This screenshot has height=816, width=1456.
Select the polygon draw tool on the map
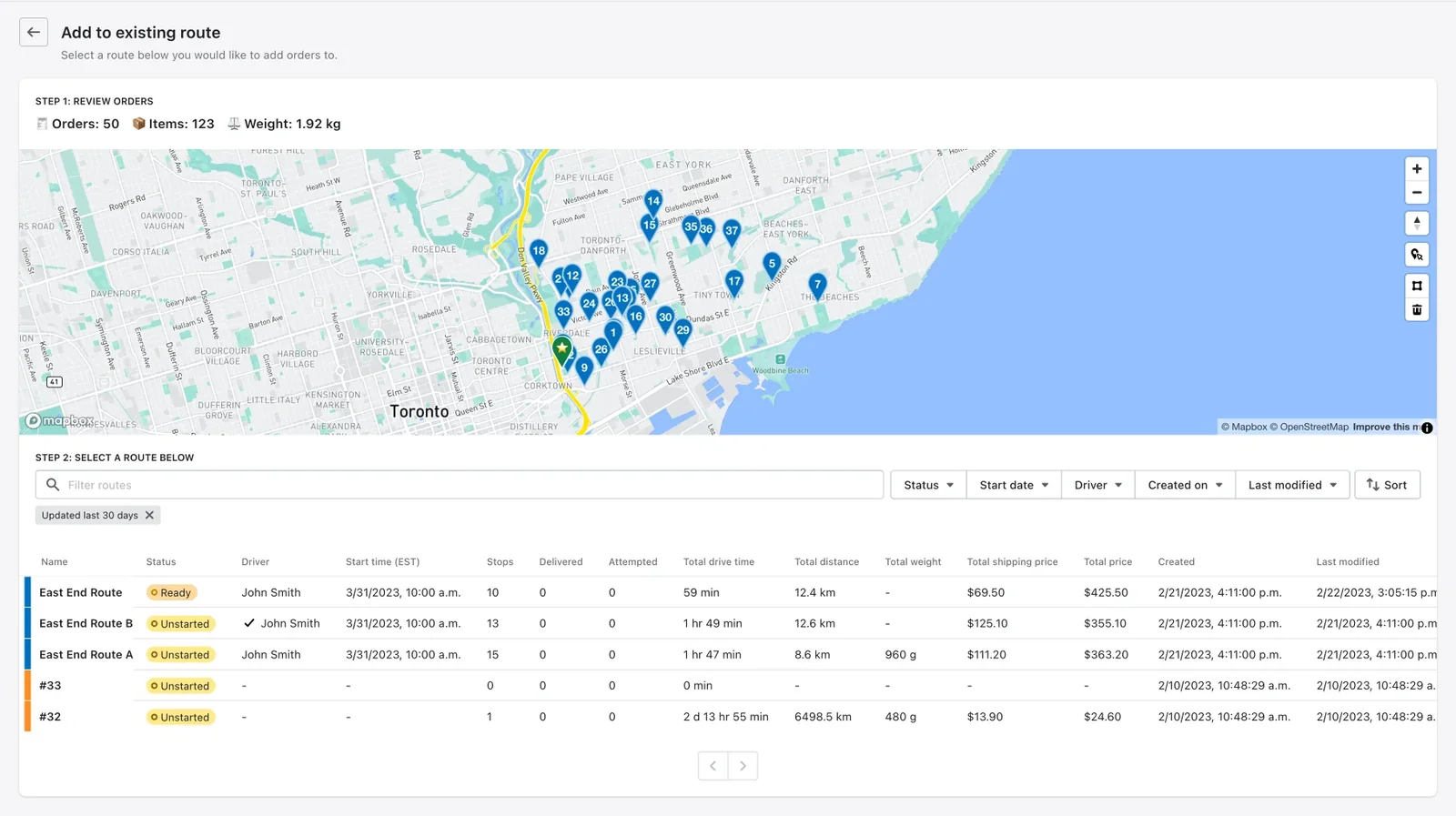1417,286
